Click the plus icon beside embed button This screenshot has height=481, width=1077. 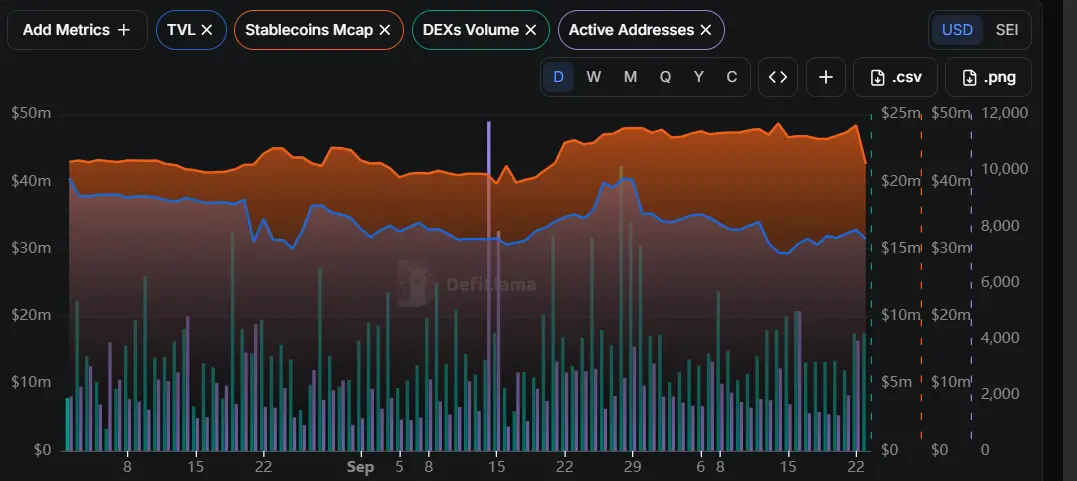click(x=826, y=77)
